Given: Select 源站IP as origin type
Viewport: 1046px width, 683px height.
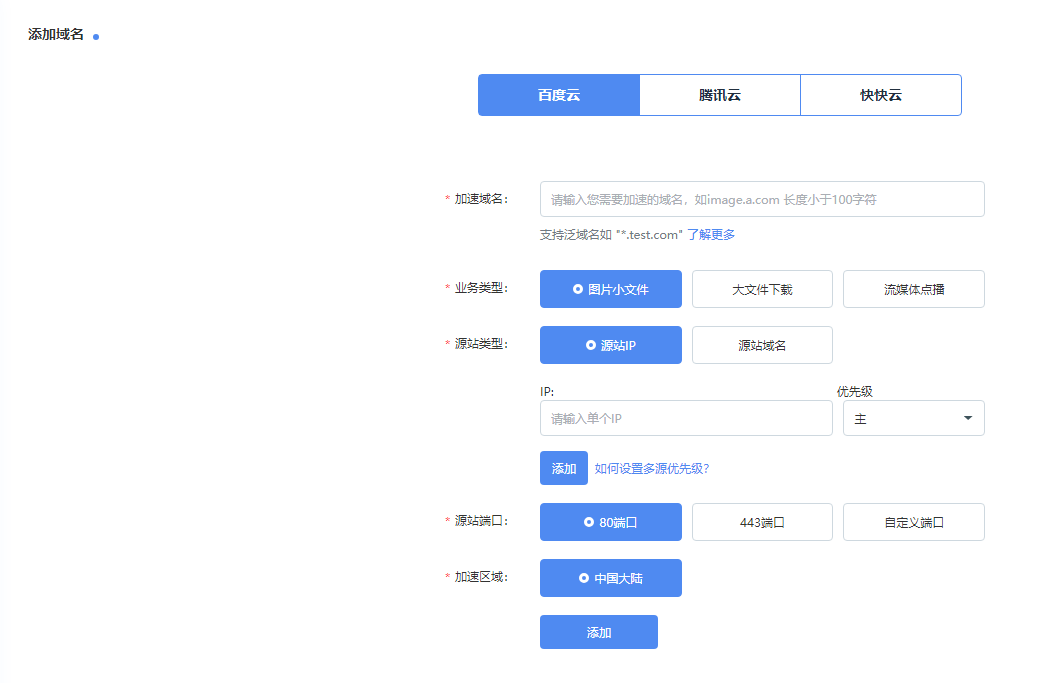Looking at the screenshot, I should click(x=610, y=345).
